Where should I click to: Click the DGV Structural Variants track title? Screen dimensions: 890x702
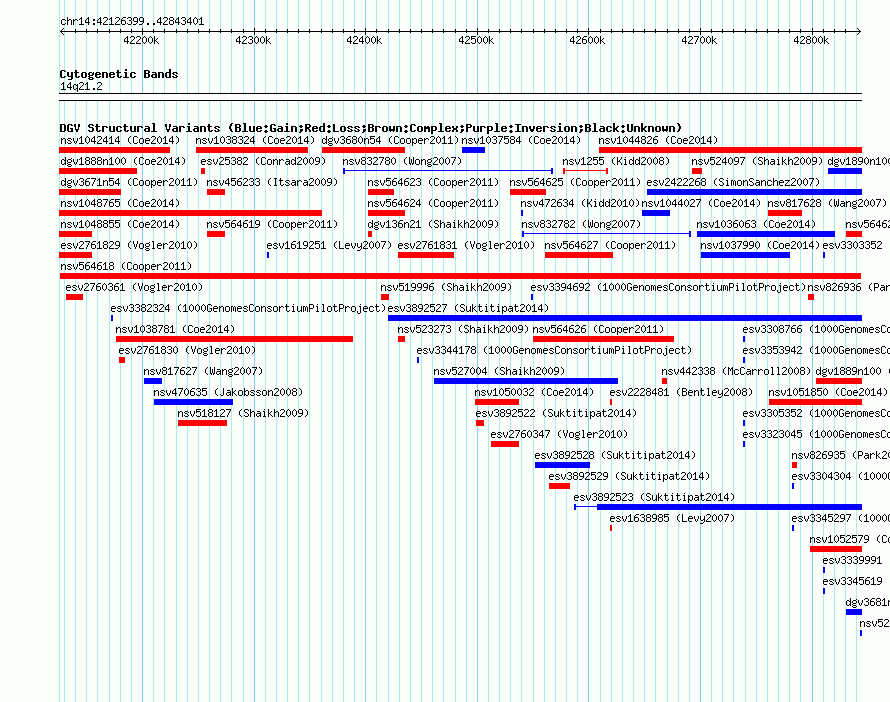[x=371, y=128]
